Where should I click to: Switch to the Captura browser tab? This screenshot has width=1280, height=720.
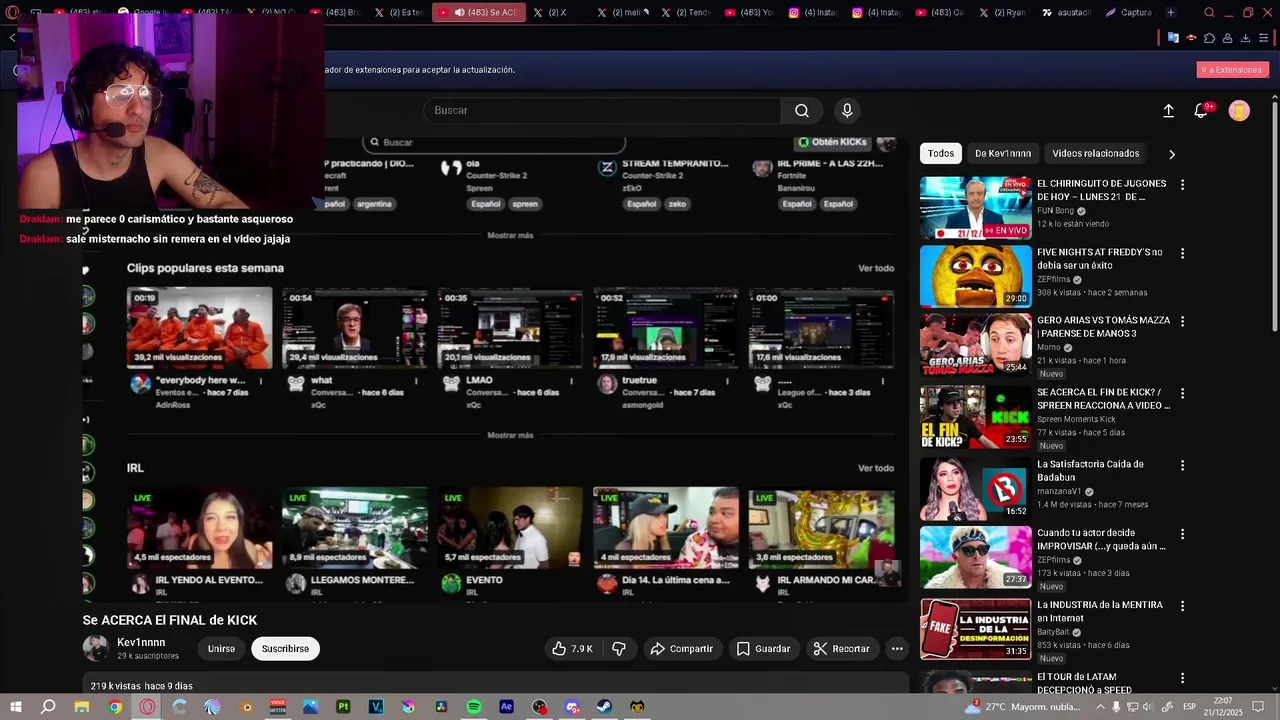pyautogui.click(x=1129, y=13)
